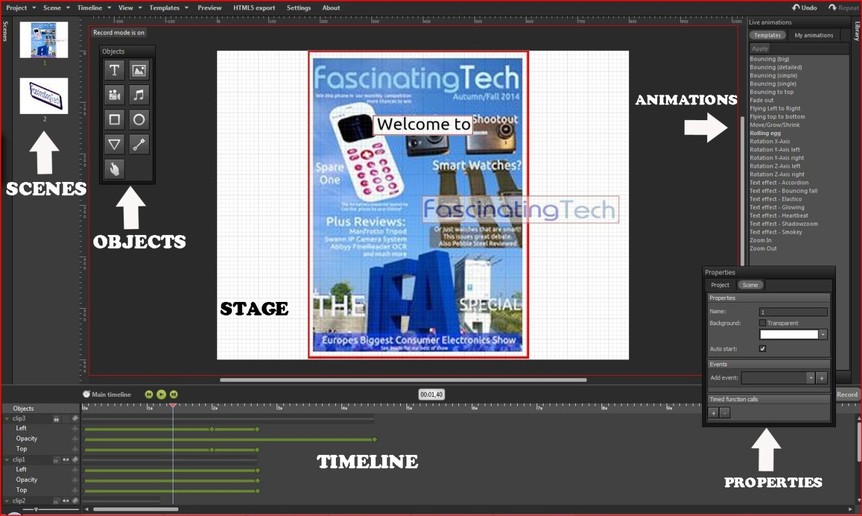Toggle Record mode button
The image size is (862, 516).
[x=847, y=394]
